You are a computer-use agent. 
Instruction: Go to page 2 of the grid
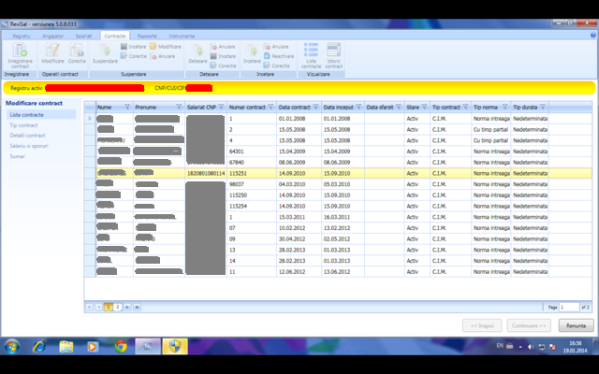coord(118,307)
